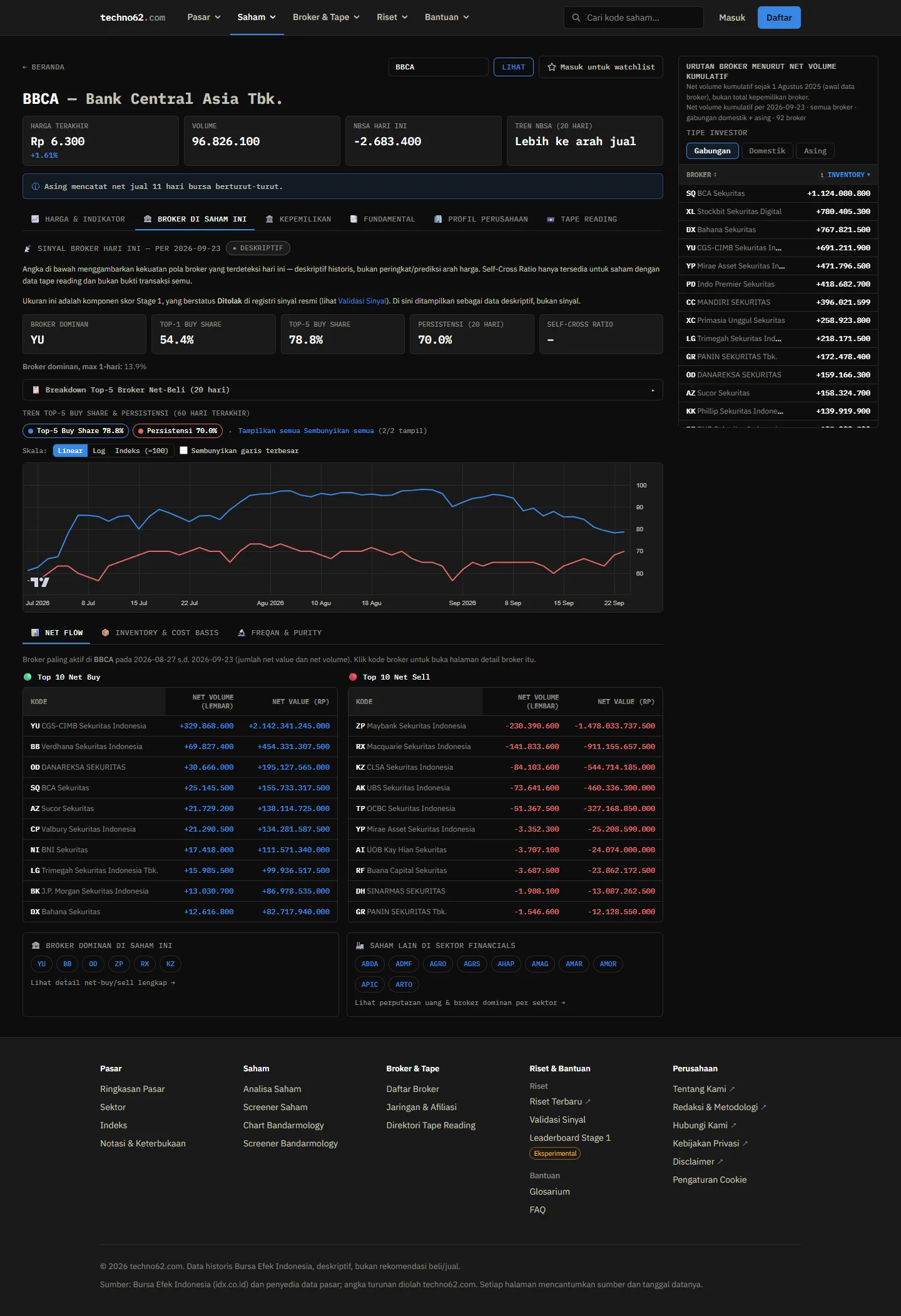Click the search magnifier icon
Image resolution: width=901 pixels, height=1316 pixels.
click(576, 18)
